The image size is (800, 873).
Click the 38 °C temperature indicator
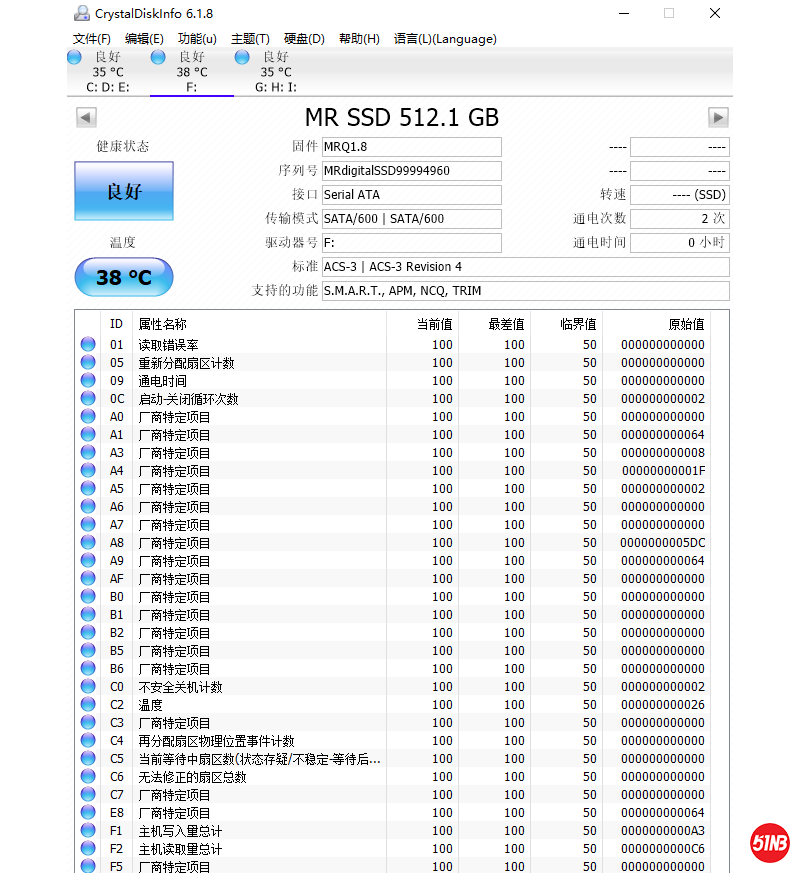[x=124, y=277]
